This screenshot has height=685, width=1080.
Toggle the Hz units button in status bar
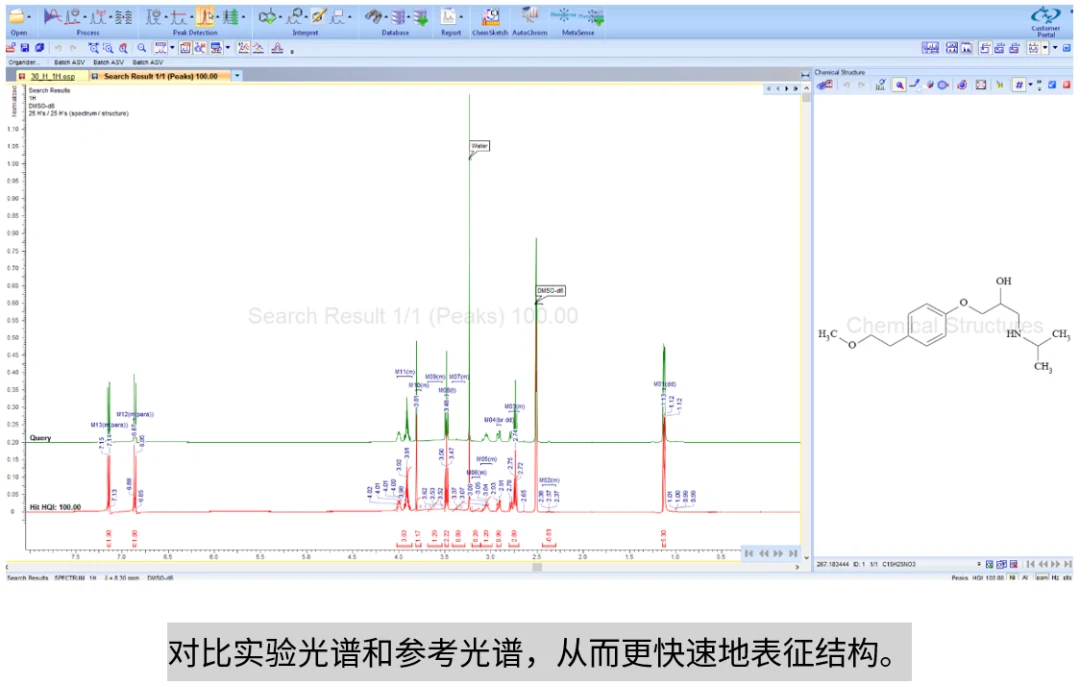point(1055,578)
